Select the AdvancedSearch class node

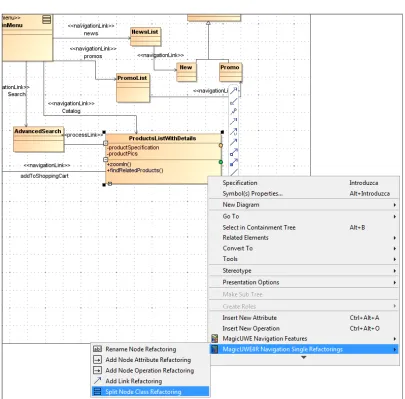pyautogui.click(x=38, y=139)
